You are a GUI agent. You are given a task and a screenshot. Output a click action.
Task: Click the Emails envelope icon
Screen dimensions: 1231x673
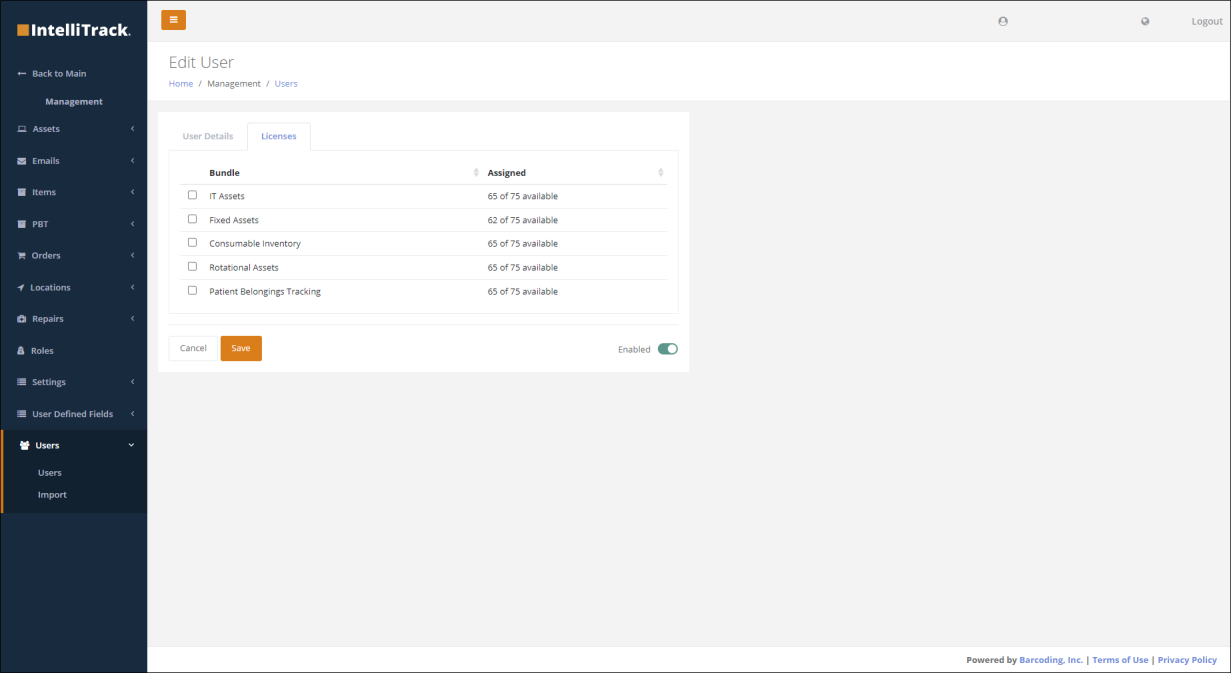coord(22,161)
